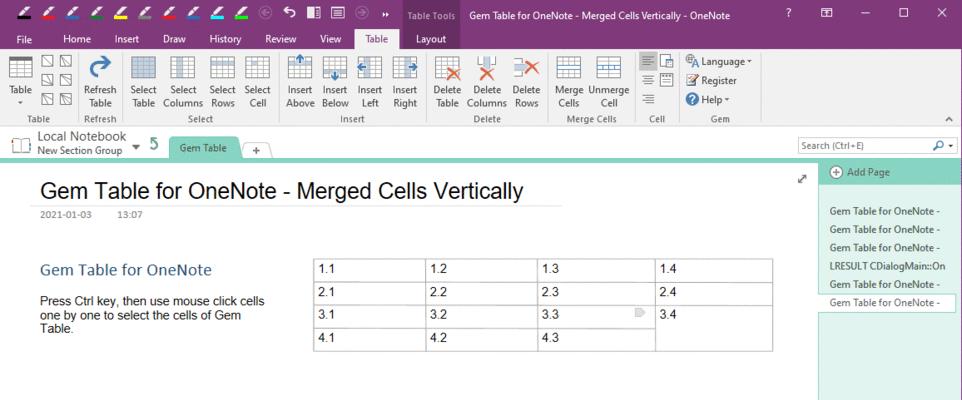
Task: Click Select Rows
Action: [222, 81]
